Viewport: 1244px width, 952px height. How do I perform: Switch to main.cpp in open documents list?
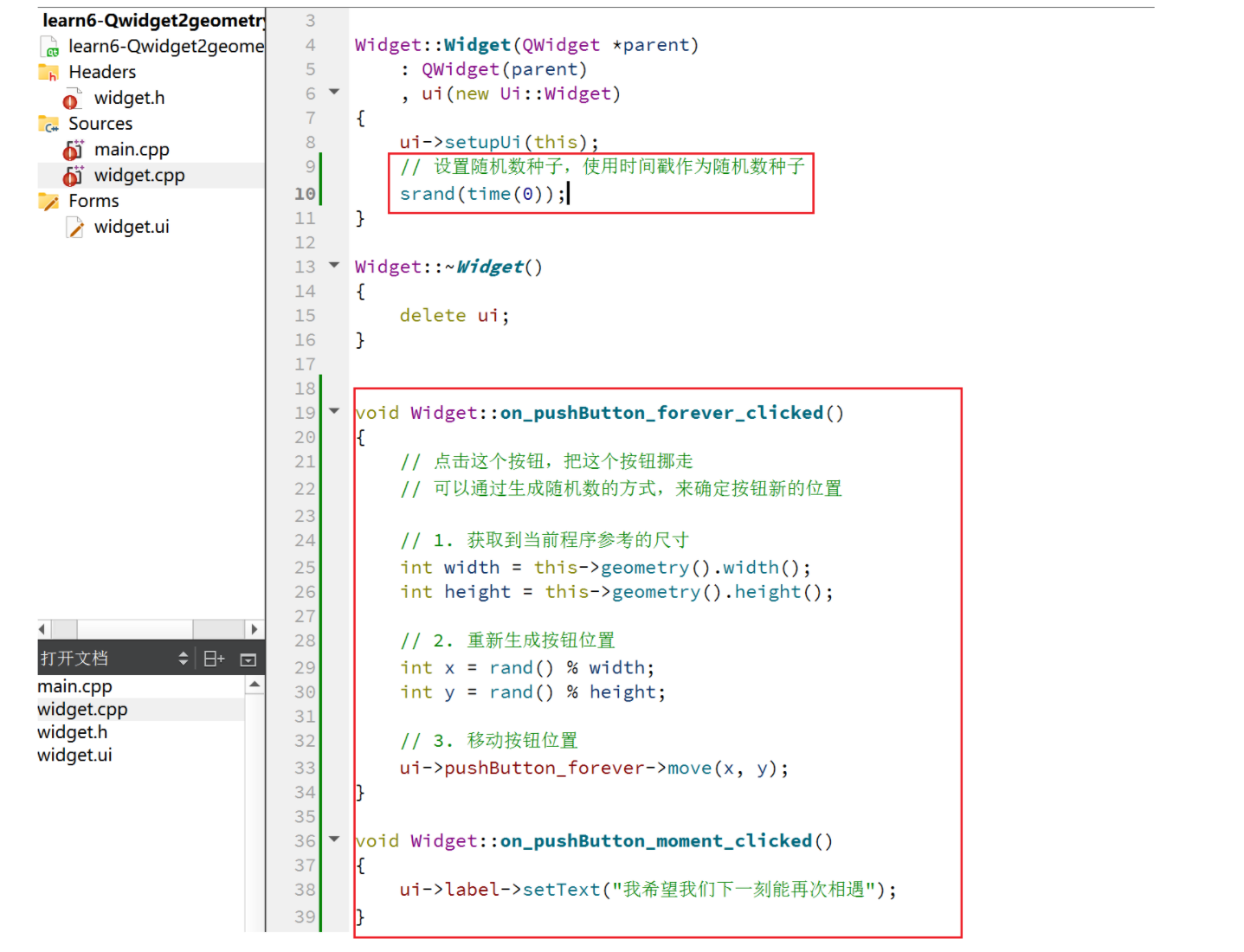pos(74,686)
